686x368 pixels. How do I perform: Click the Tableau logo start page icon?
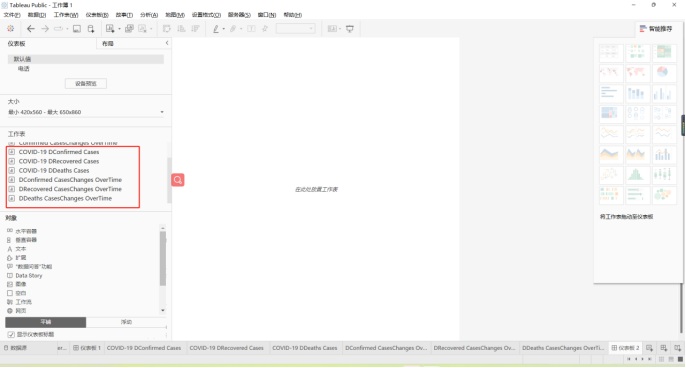click(x=10, y=29)
